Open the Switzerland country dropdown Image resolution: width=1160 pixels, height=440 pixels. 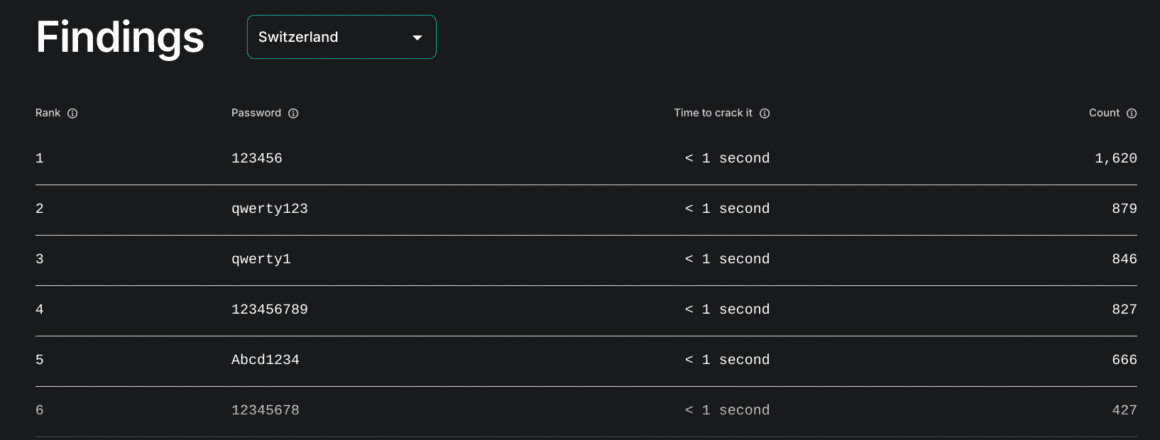(342, 37)
